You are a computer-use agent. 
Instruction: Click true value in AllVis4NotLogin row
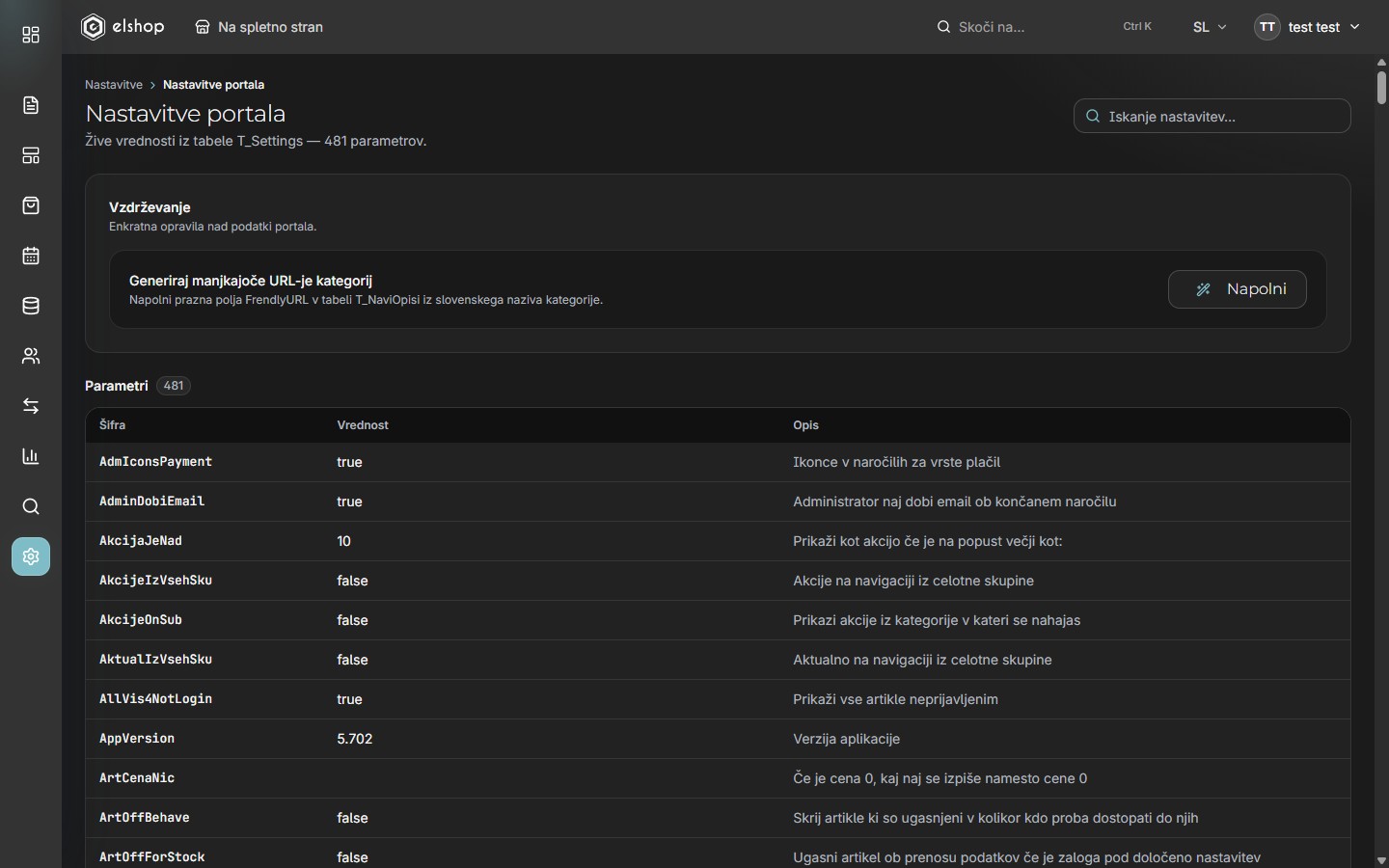tap(350, 699)
